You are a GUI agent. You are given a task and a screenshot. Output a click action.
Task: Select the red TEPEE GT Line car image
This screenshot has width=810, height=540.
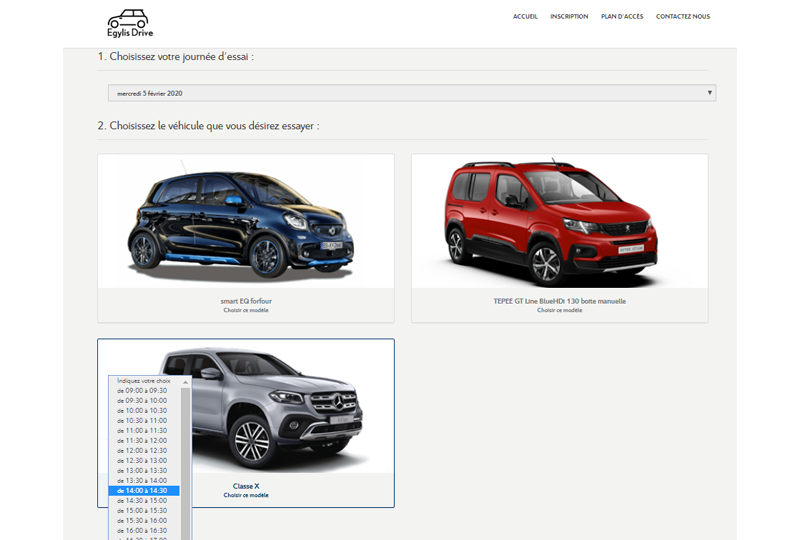click(x=559, y=221)
